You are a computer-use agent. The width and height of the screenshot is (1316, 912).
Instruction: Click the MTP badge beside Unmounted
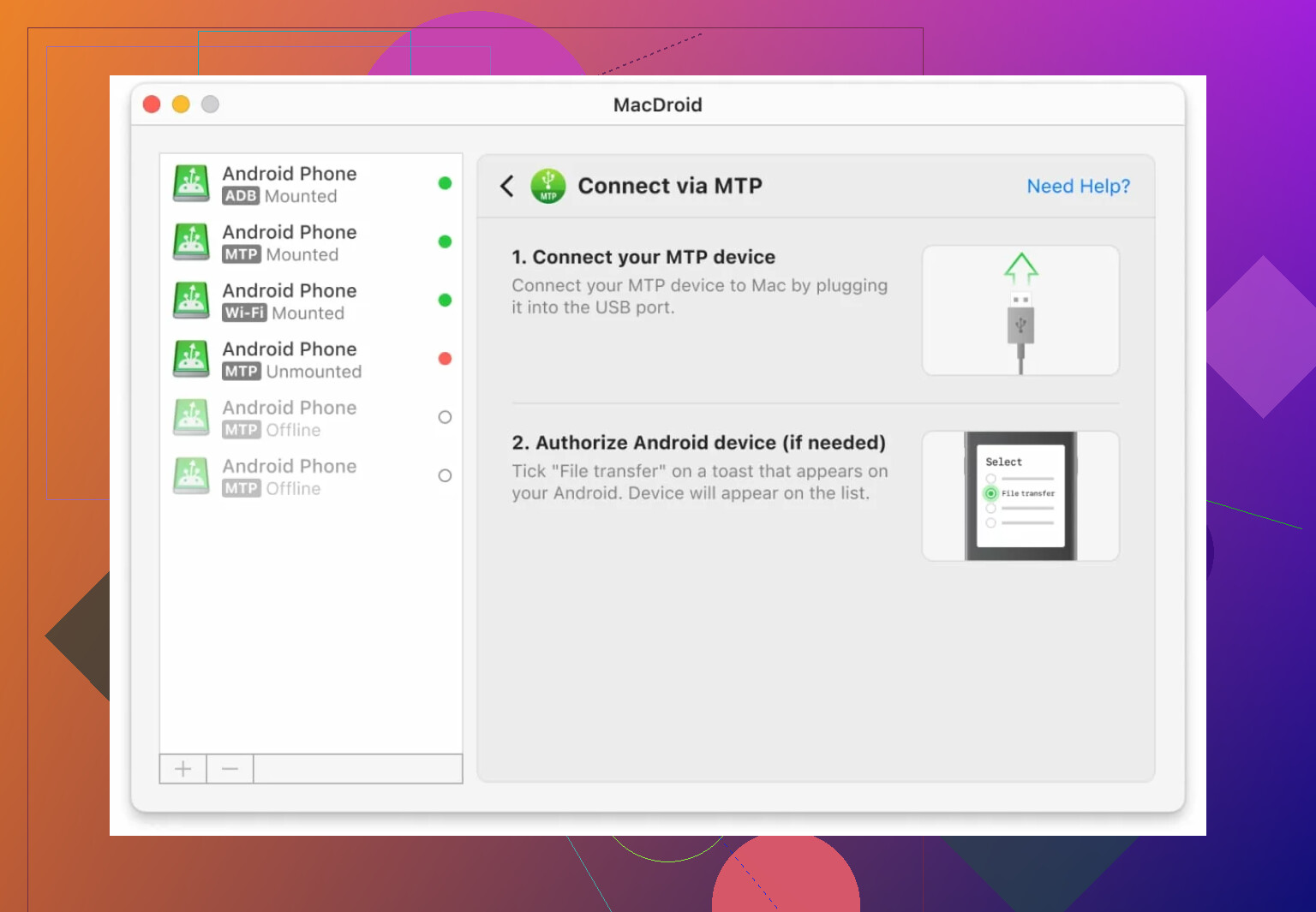241,372
